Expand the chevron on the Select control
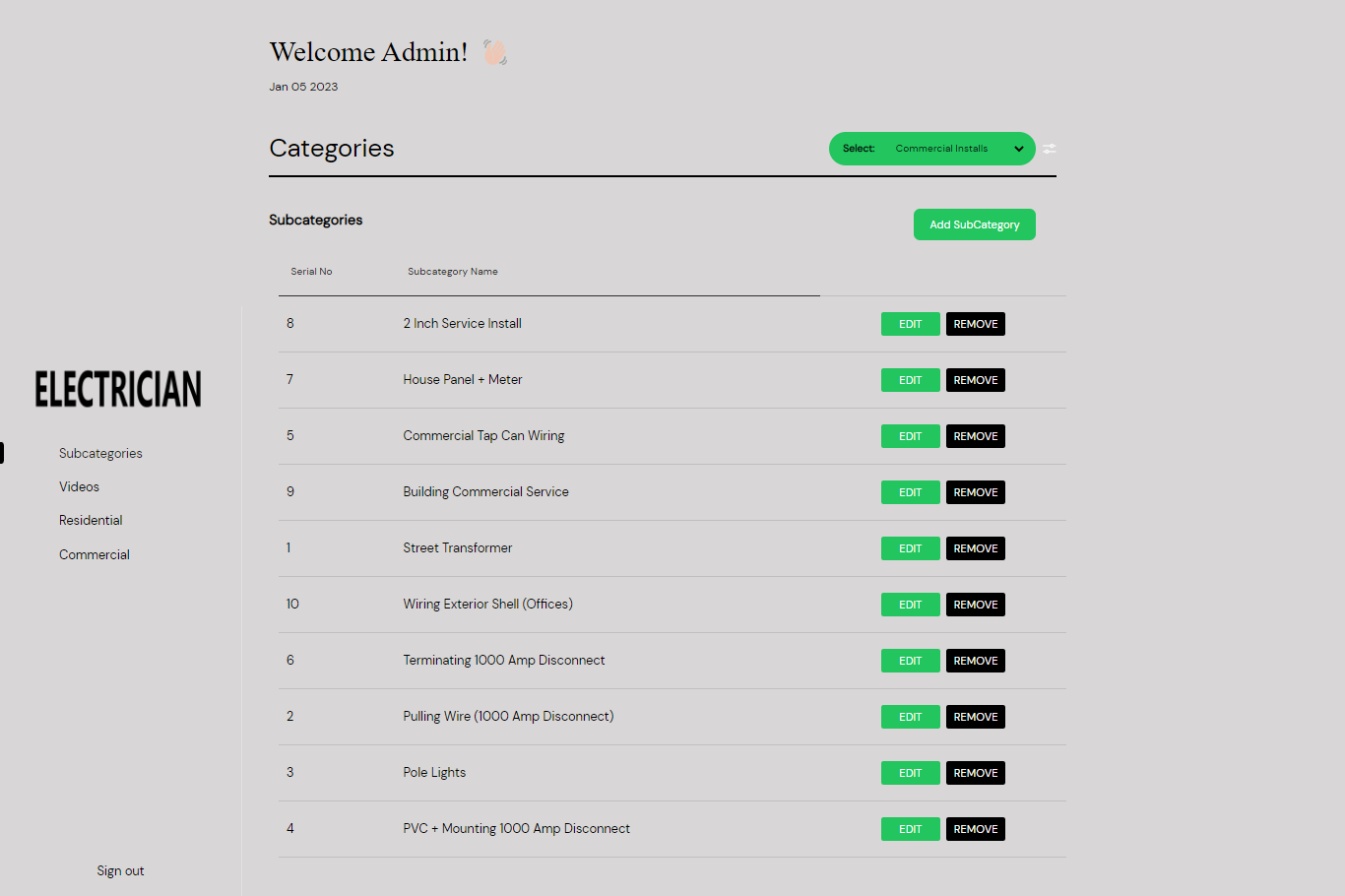 (1019, 149)
